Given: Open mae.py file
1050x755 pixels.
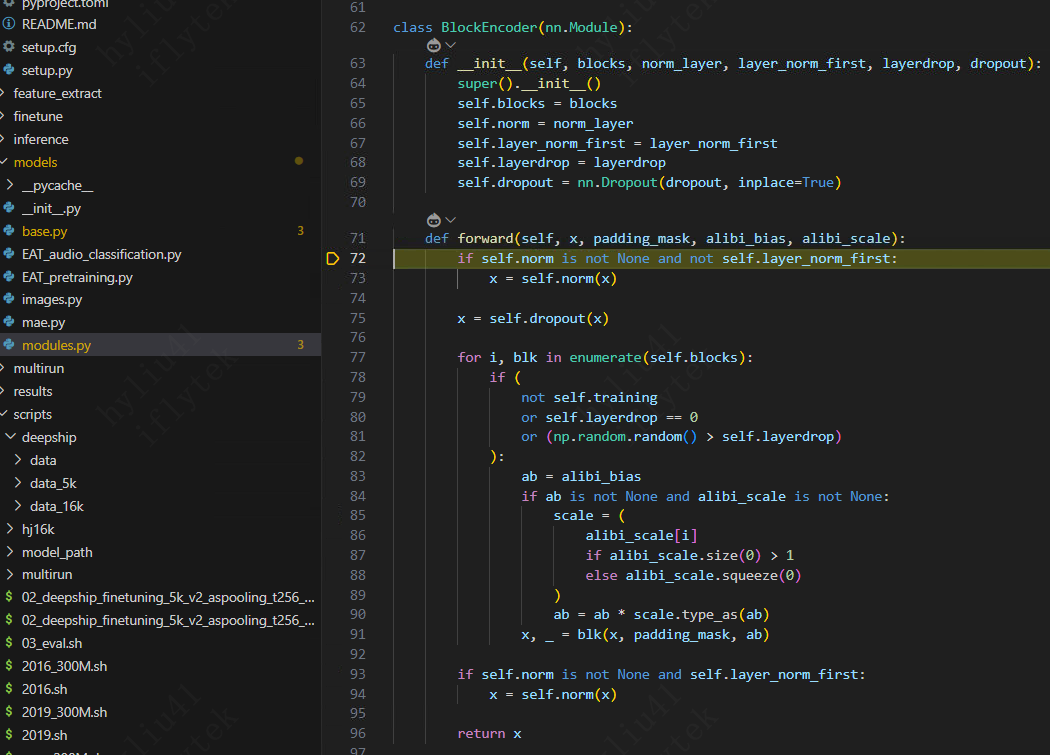Looking at the screenshot, I should (44, 322).
